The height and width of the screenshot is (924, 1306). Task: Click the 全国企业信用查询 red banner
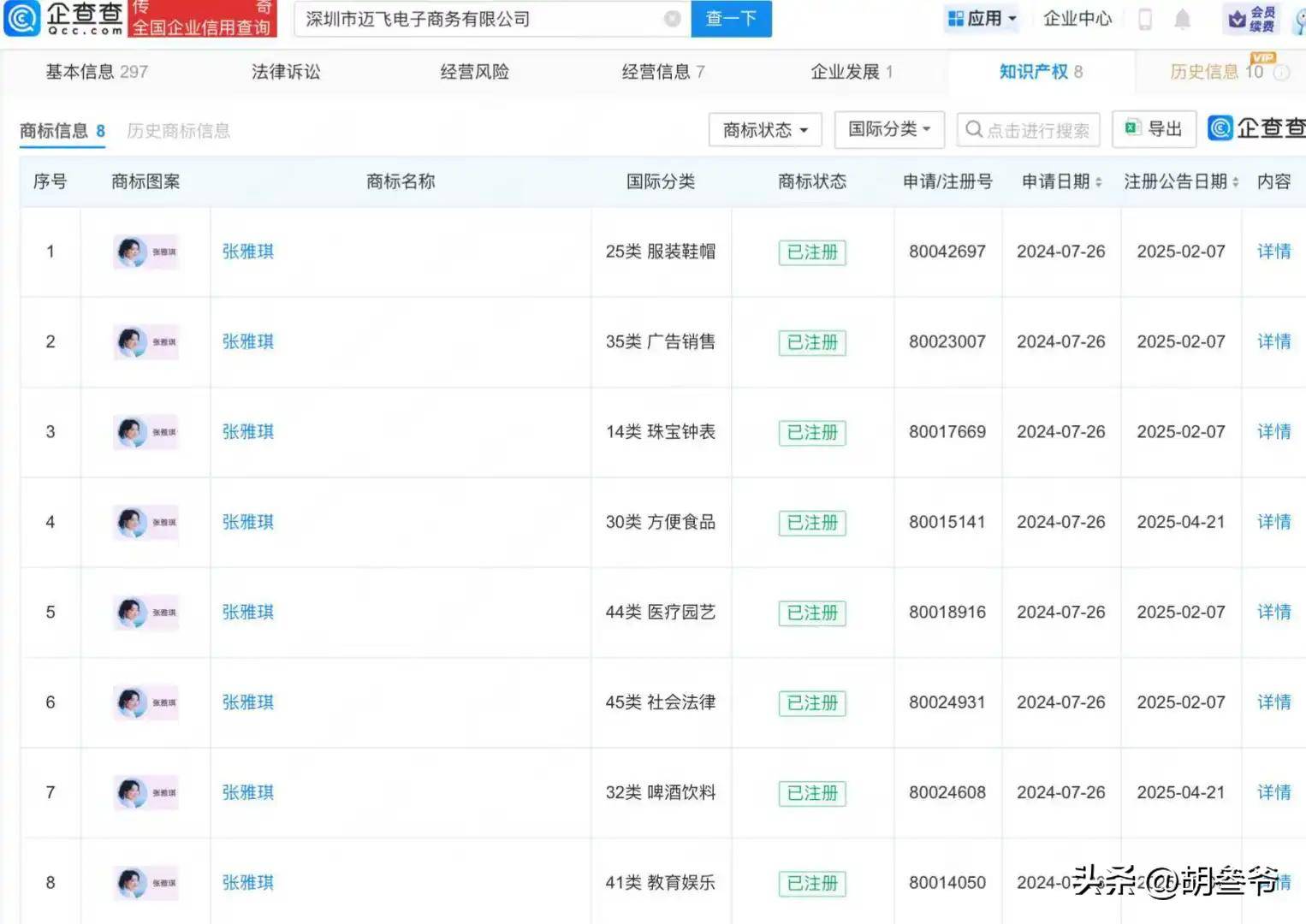[x=202, y=27]
